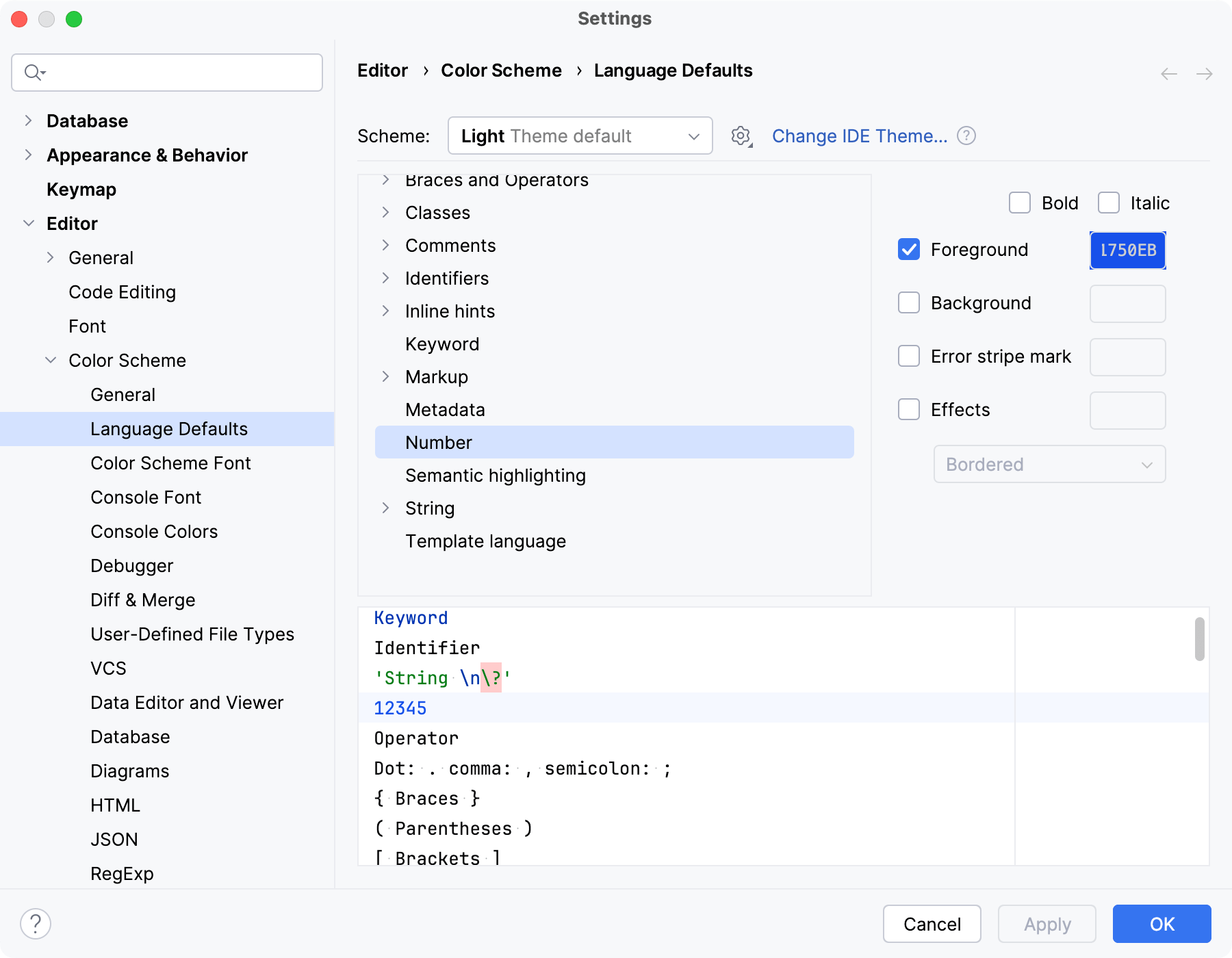This screenshot has width=1232, height=958.
Task: Open the Scheme dropdown
Action: pyautogui.click(x=580, y=136)
